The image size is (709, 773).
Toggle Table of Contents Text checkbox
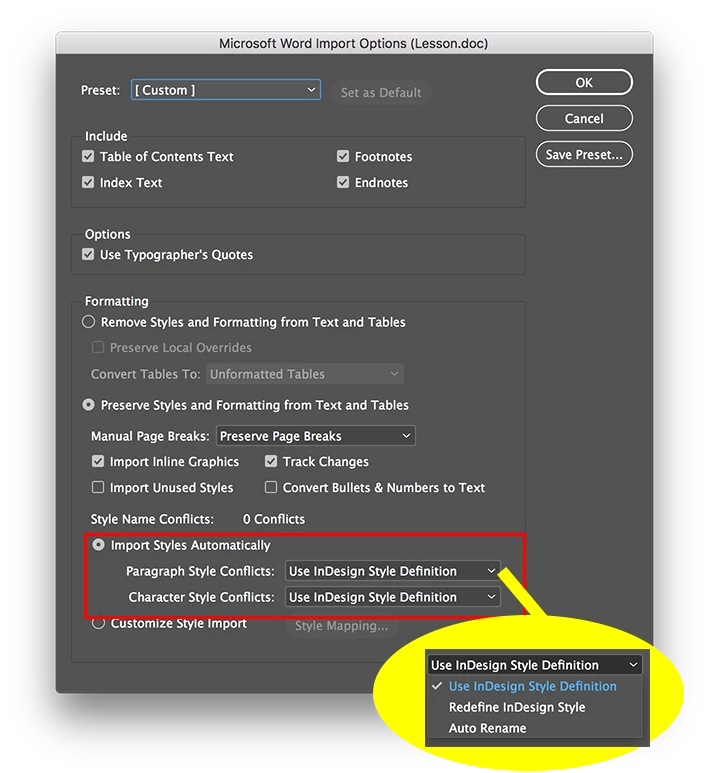tap(88, 156)
